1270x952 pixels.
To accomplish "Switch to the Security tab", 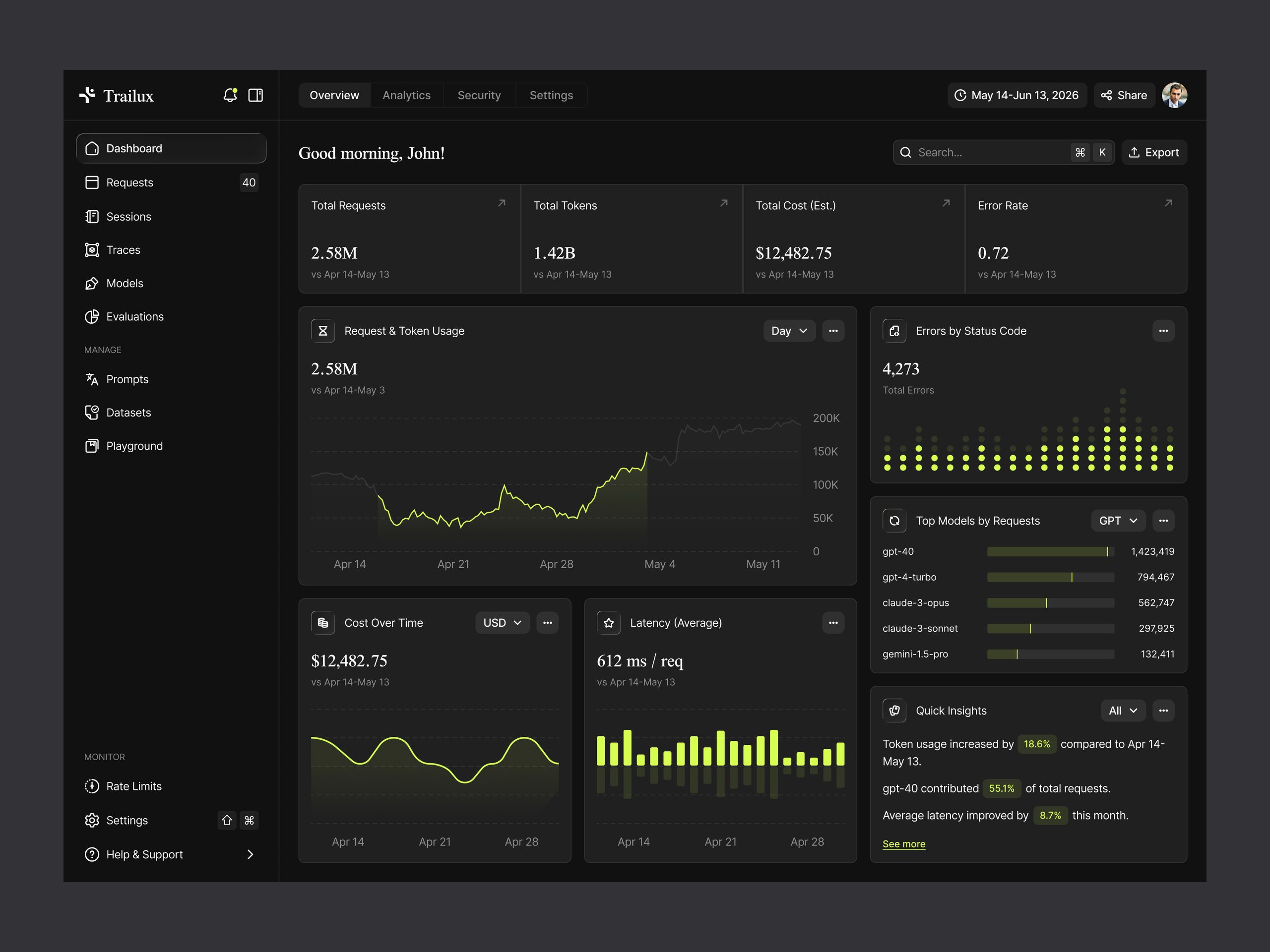I will (x=479, y=95).
